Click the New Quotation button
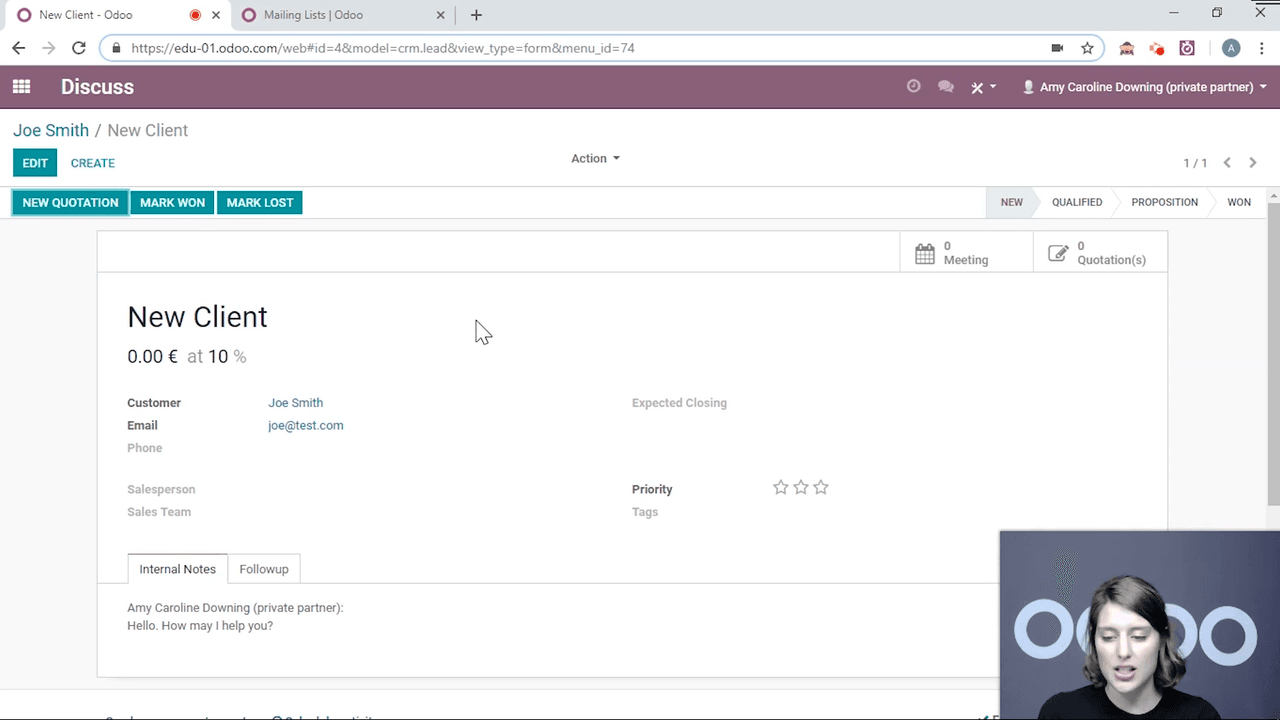The height and width of the screenshot is (720, 1280). (x=70, y=203)
